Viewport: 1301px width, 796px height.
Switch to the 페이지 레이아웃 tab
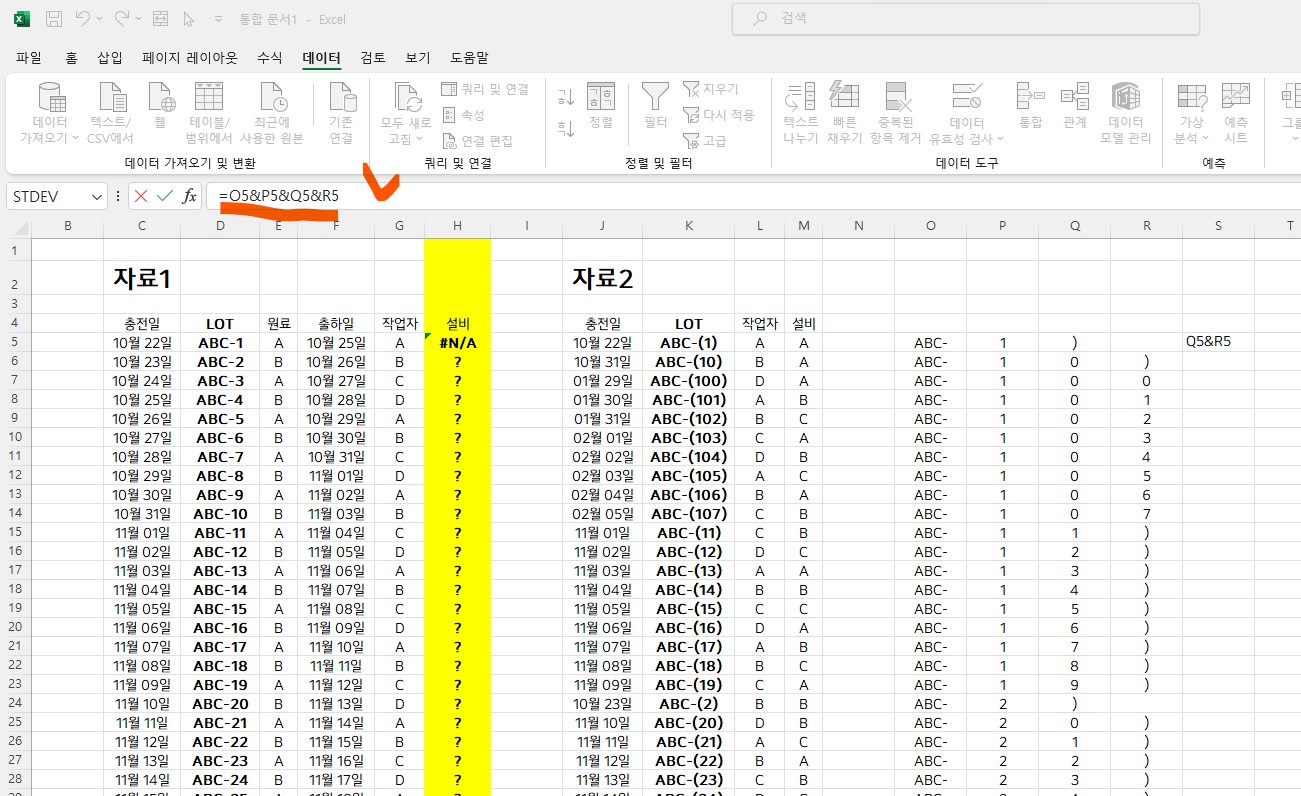click(x=190, y=58)
